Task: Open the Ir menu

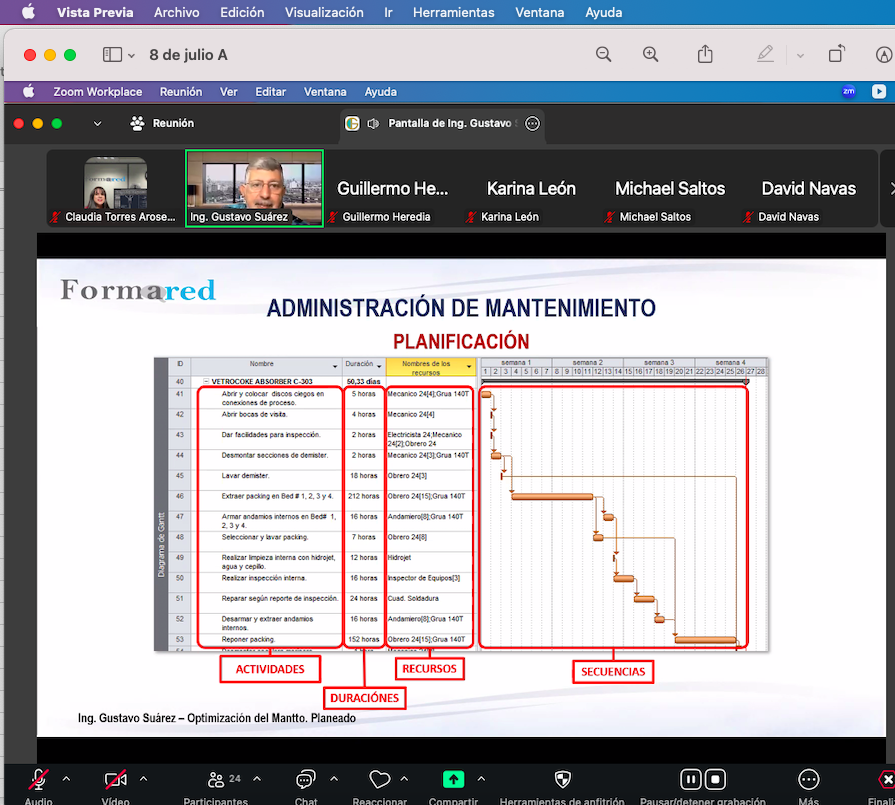Action: 388,12
